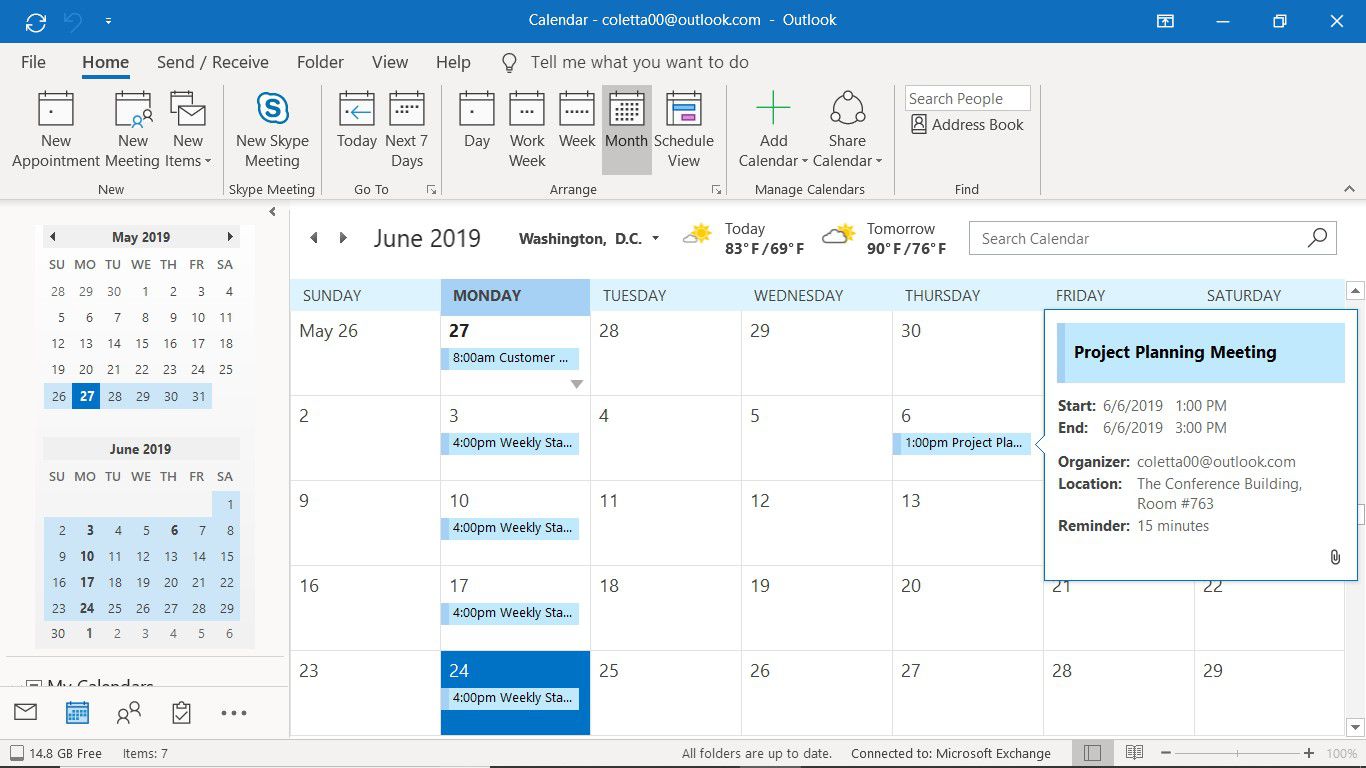Viewport: 1366px width, 768px height.
Task: Click the Tuesday June 11 calendar cell
Action: (x=666, y=523)
